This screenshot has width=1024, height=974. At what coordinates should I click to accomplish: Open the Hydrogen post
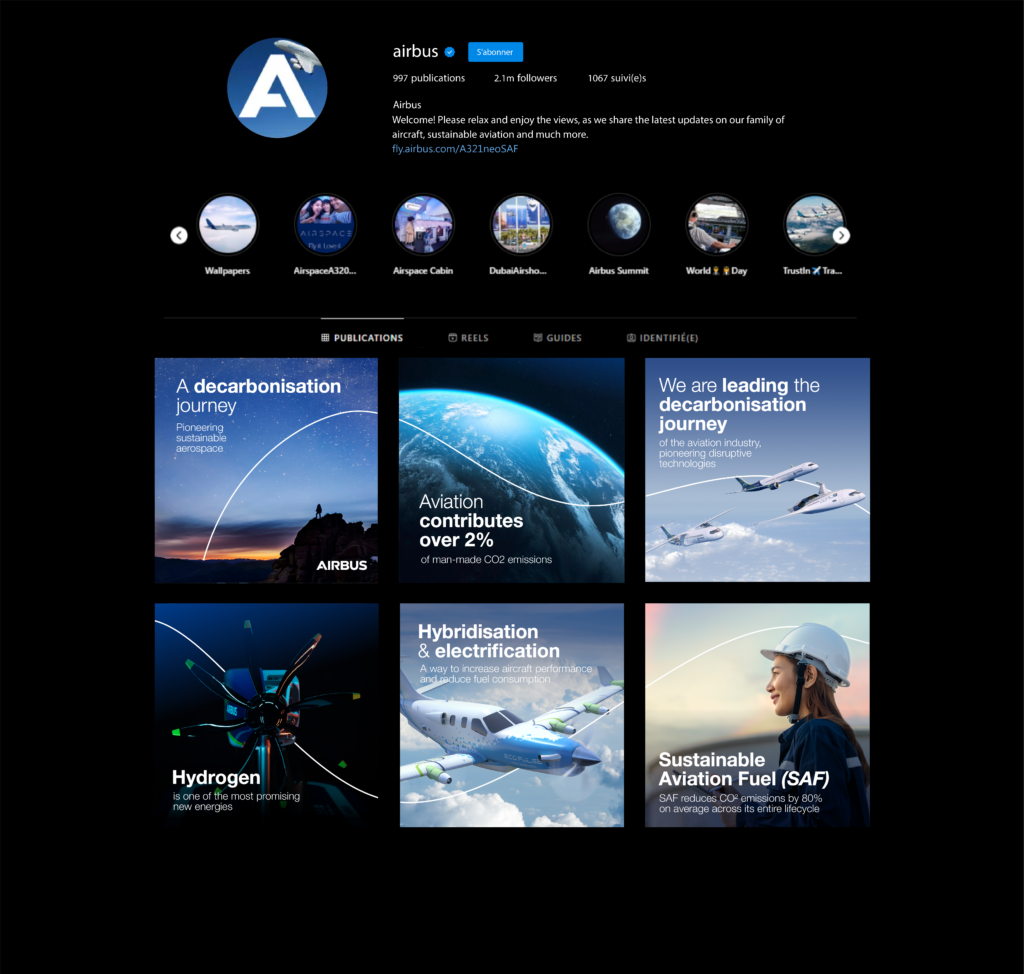[x=266, y=715]
